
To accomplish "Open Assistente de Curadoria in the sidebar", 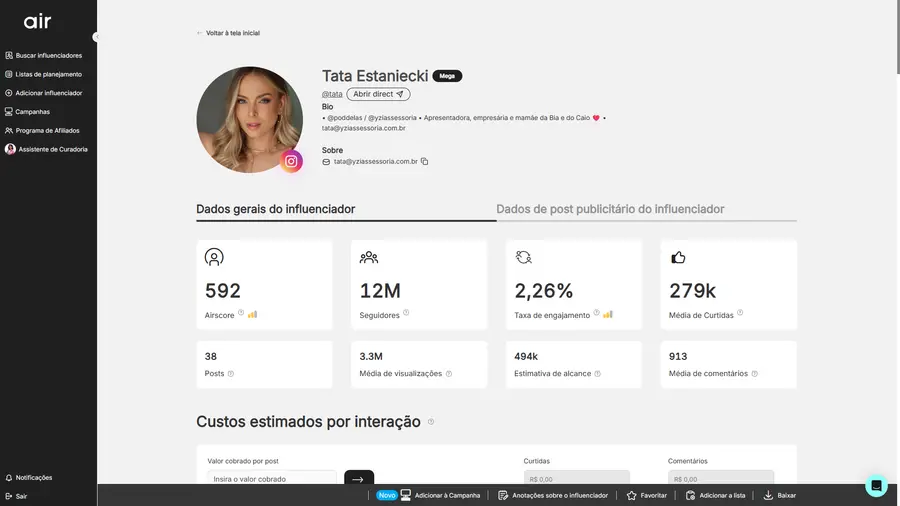I will pos(46,149).
